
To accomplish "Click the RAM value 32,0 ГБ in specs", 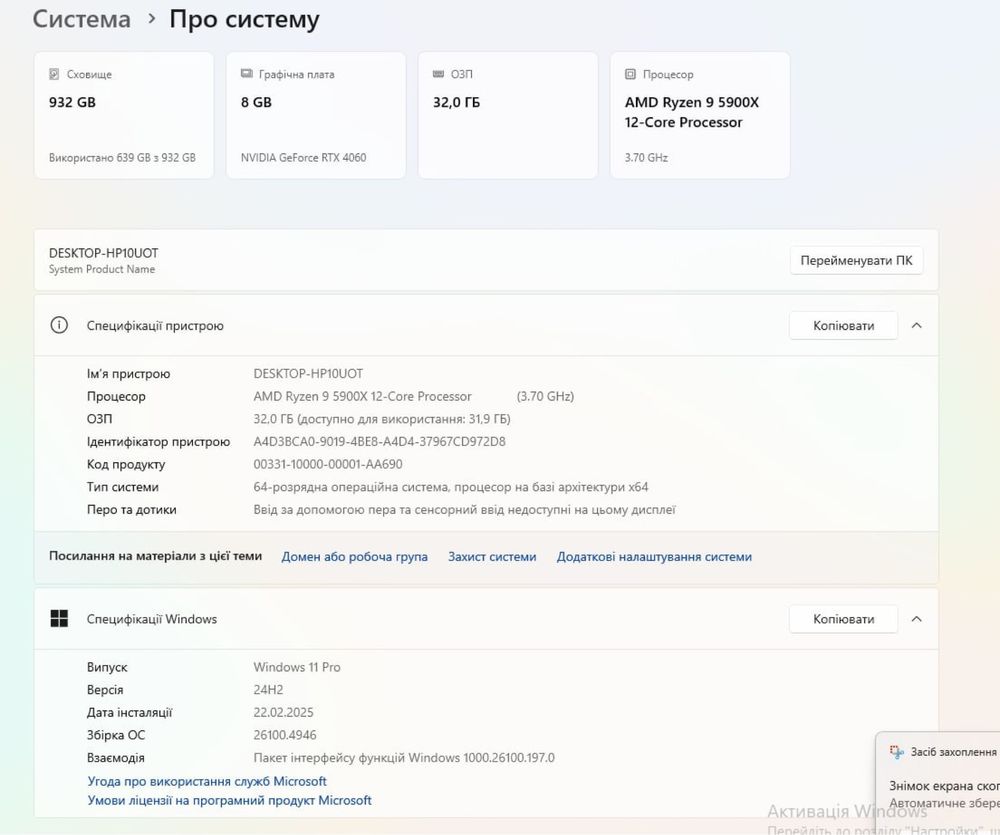I will [x=382, y=419].
